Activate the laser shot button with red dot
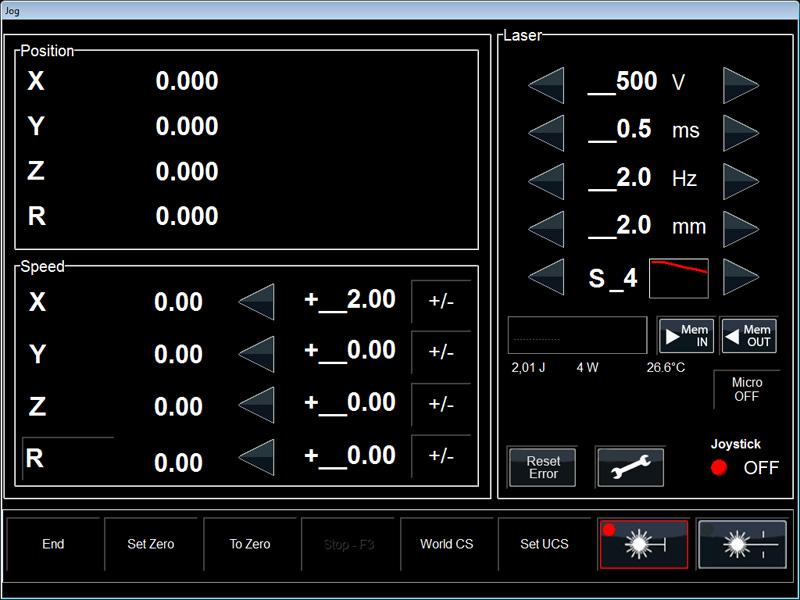This screenshot has width=800, height=600. 643,544
